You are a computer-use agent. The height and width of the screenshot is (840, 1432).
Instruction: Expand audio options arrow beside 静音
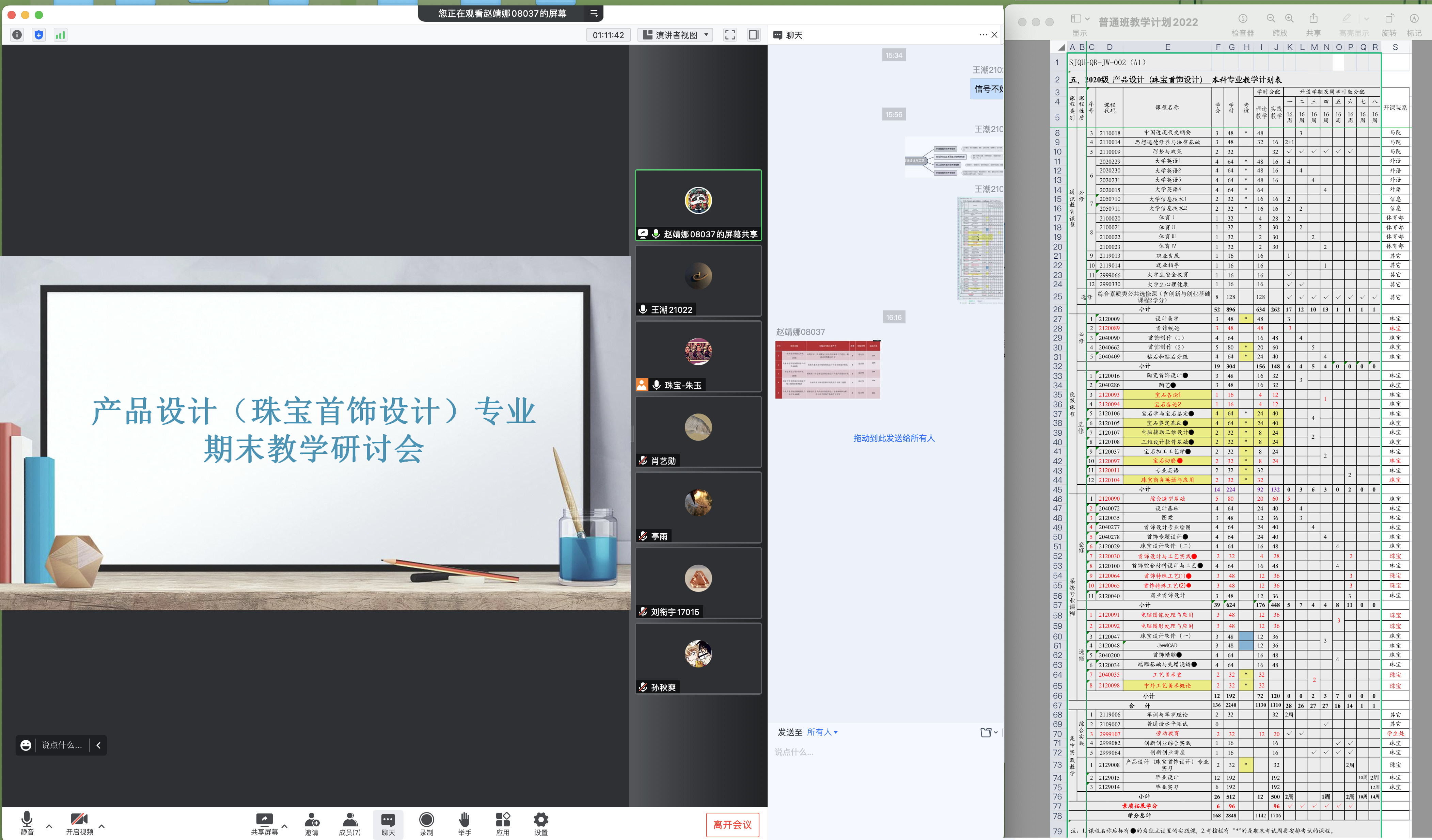[49, 826]
